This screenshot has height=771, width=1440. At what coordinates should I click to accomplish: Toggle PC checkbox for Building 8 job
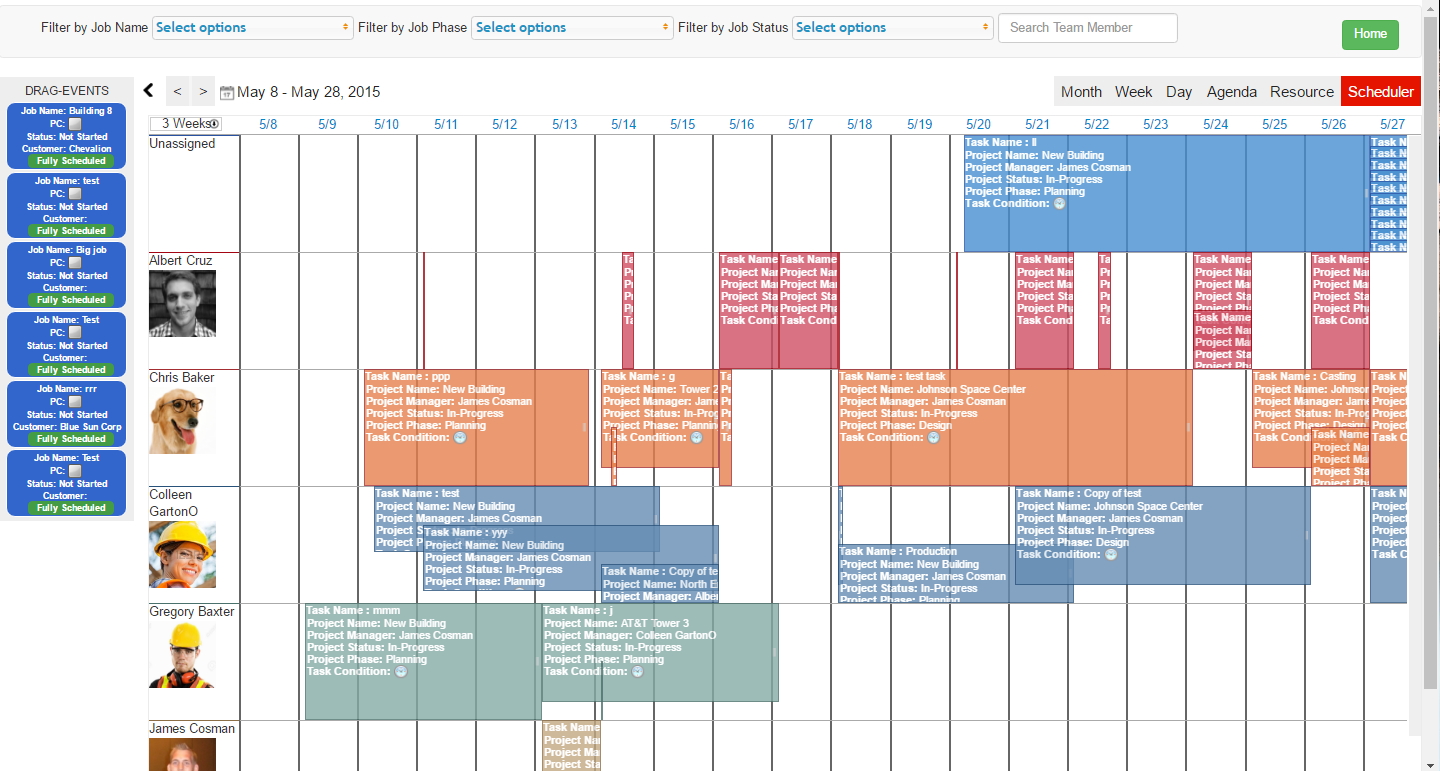[x=75, y=124]
